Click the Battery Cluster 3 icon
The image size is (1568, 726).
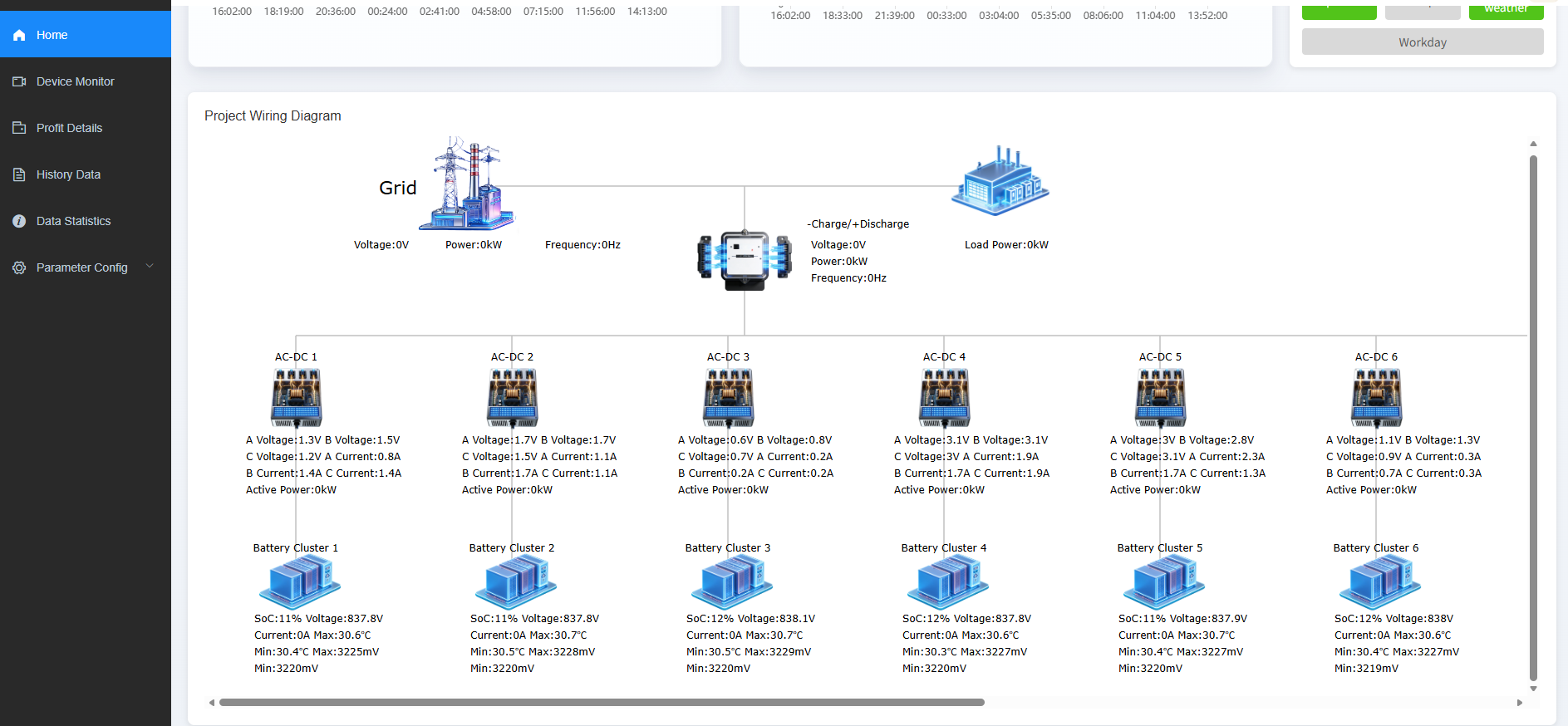pyautogui.click(x=731, y=582)
